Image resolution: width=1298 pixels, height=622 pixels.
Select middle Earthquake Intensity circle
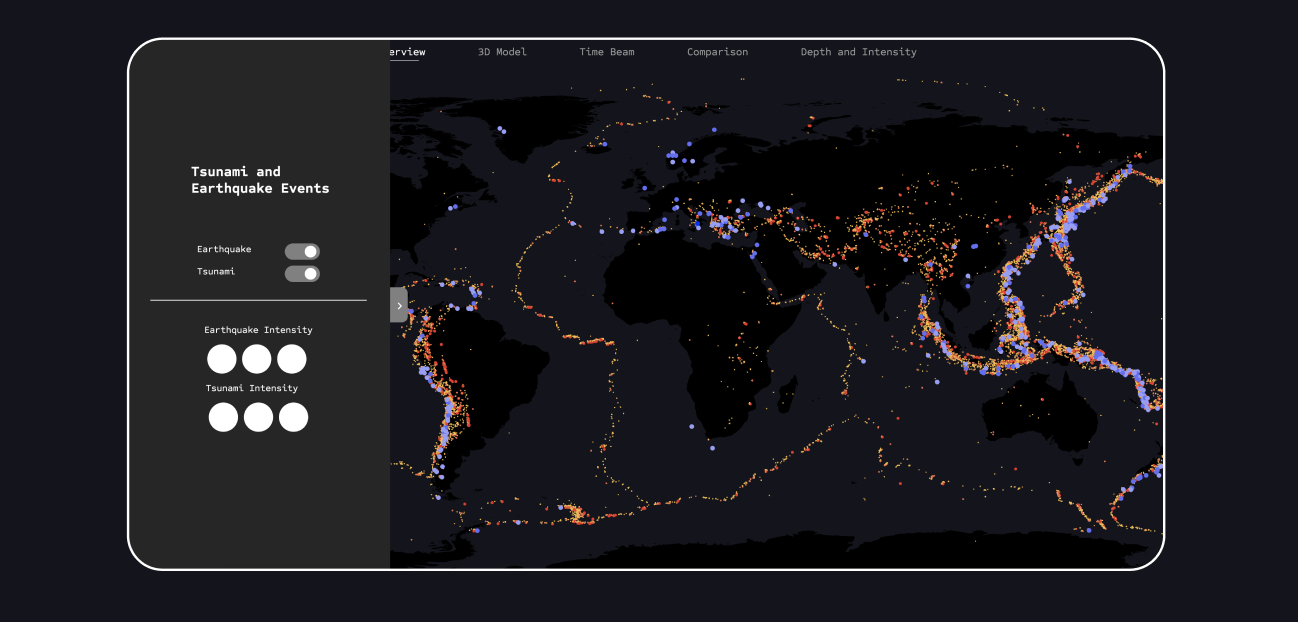[x=257, y=359]
